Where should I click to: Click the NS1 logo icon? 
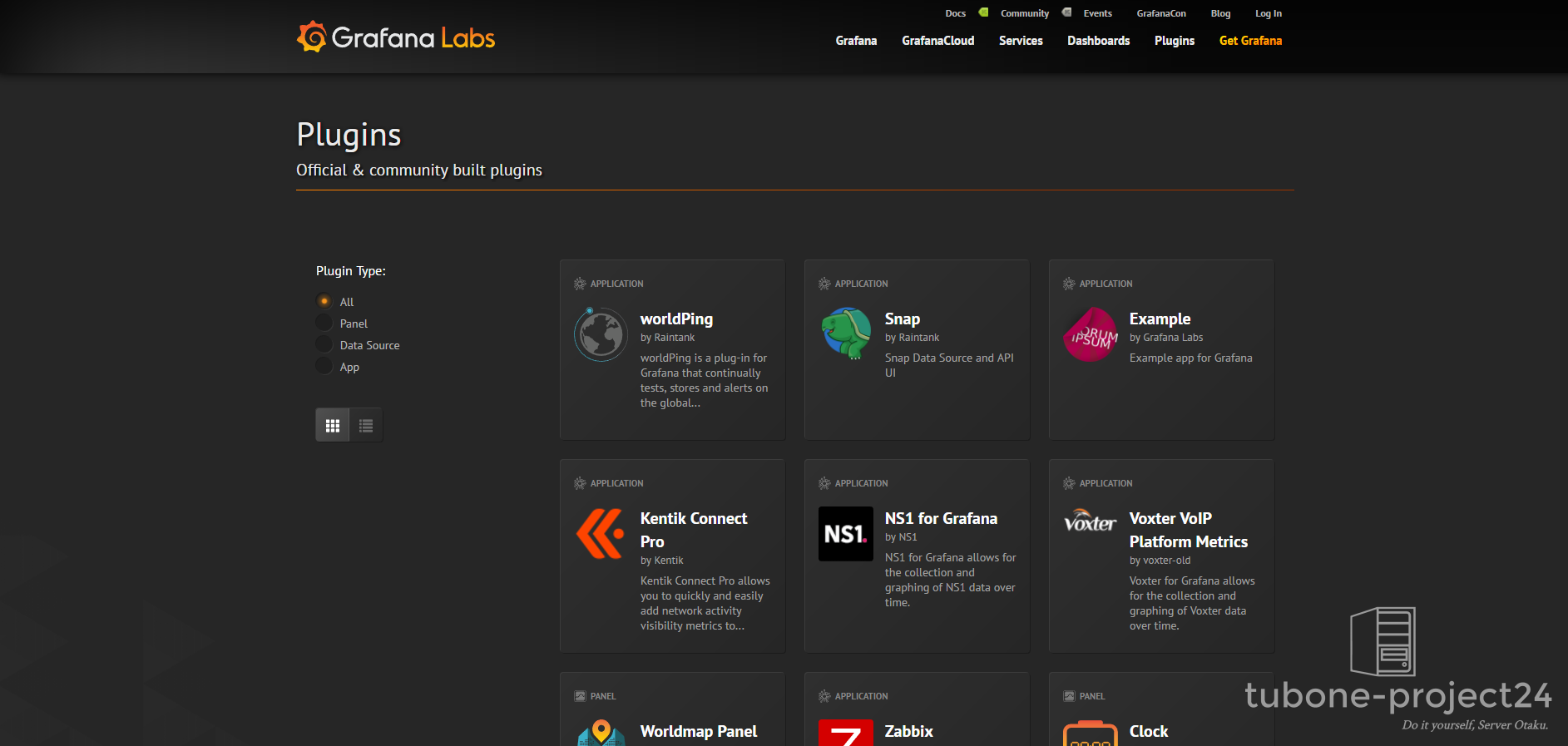846,534
